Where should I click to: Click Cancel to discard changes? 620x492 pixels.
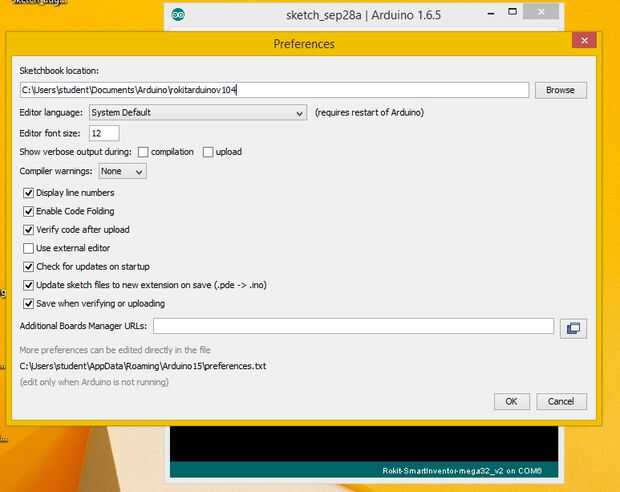[561, 401]
